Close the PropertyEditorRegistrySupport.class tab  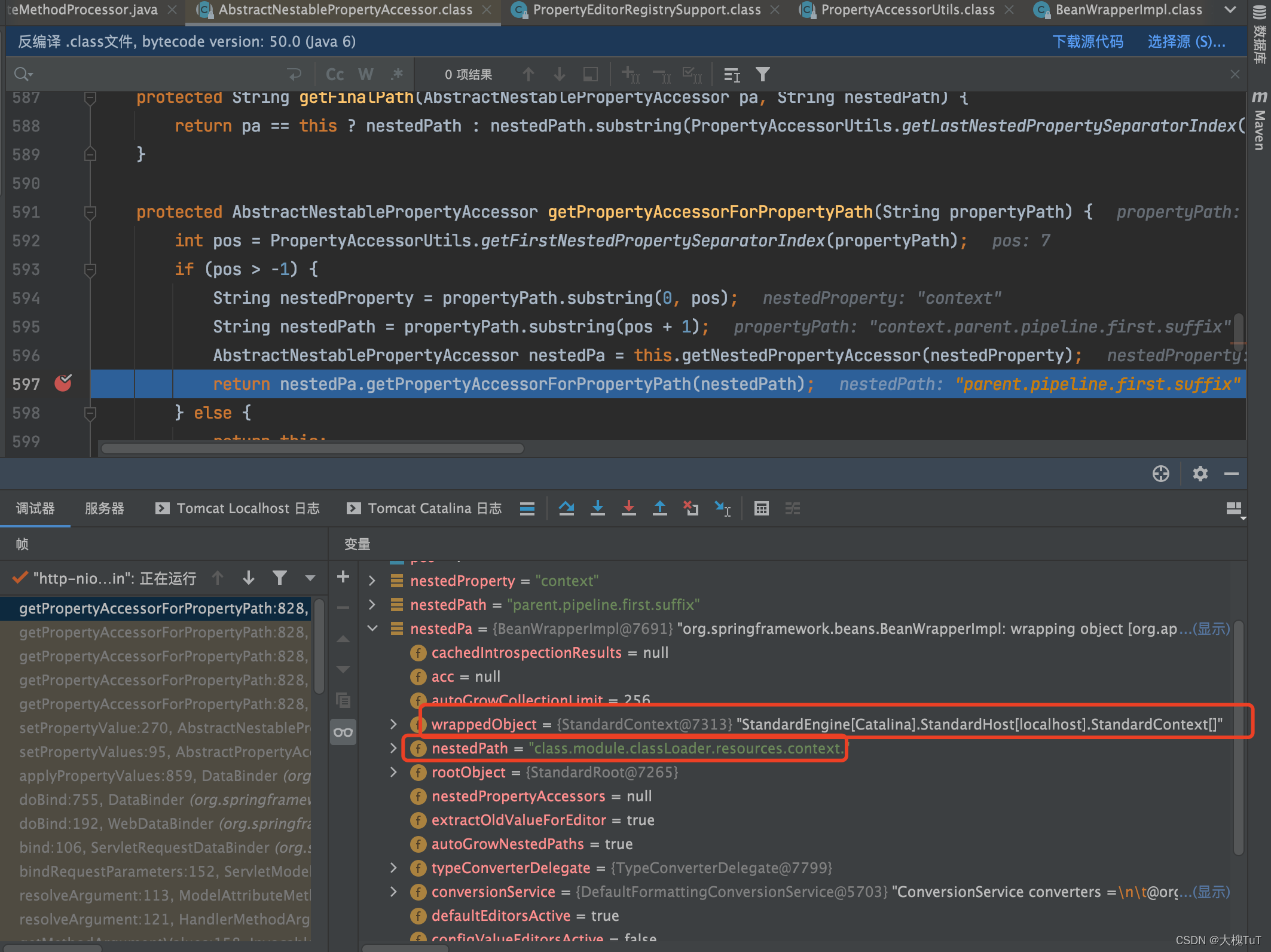[x=775, y=10]
